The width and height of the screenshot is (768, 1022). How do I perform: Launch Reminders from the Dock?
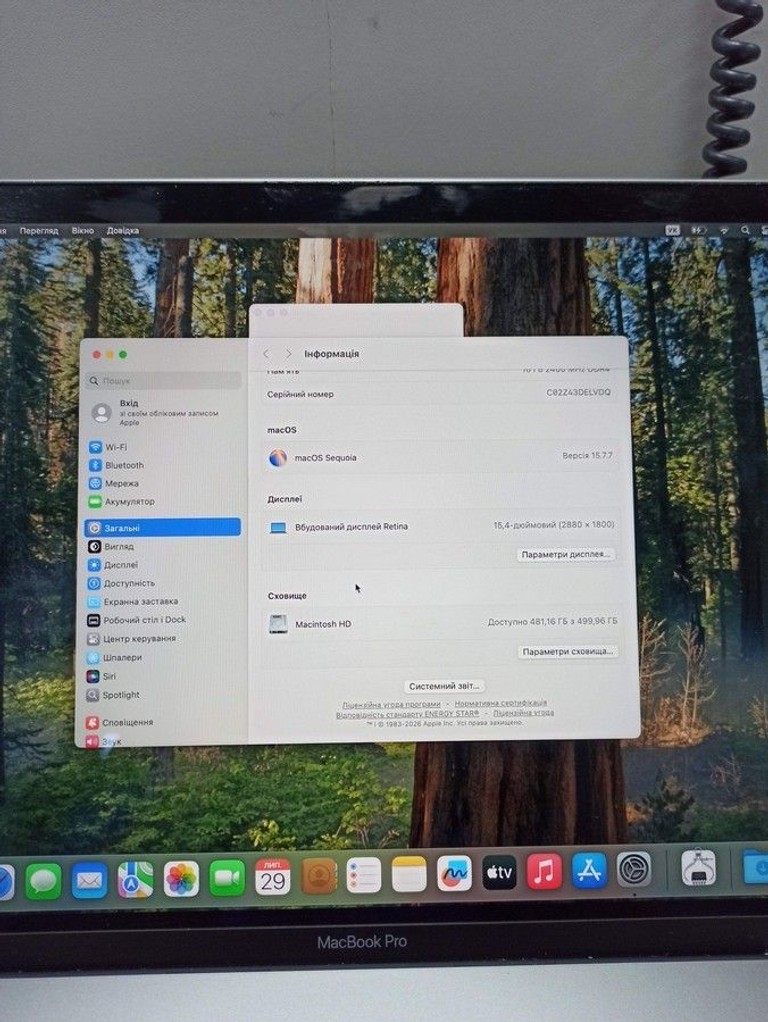tap(363, 875)
